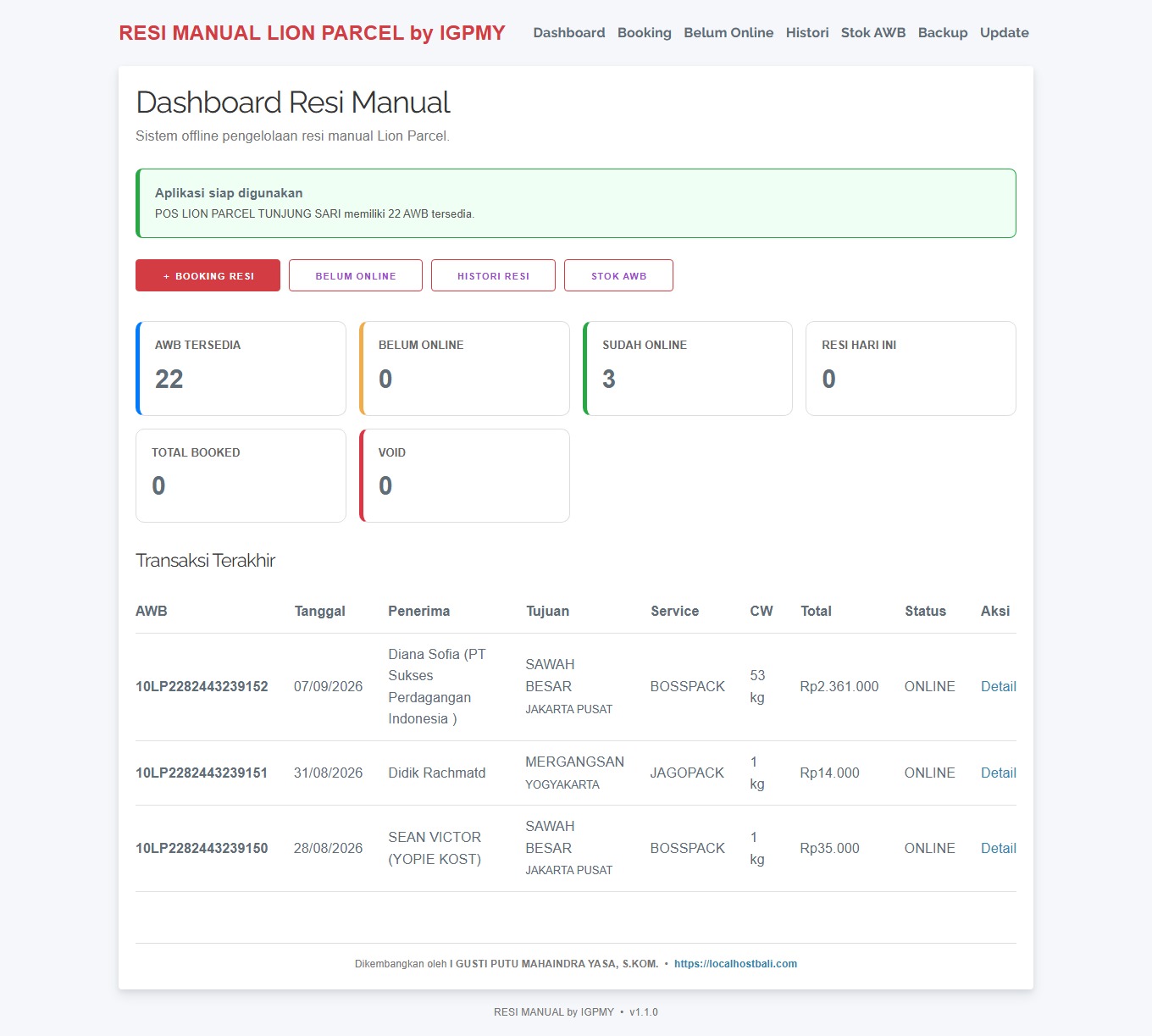
Task: Click the total Rp14.000
Action: 829,773
